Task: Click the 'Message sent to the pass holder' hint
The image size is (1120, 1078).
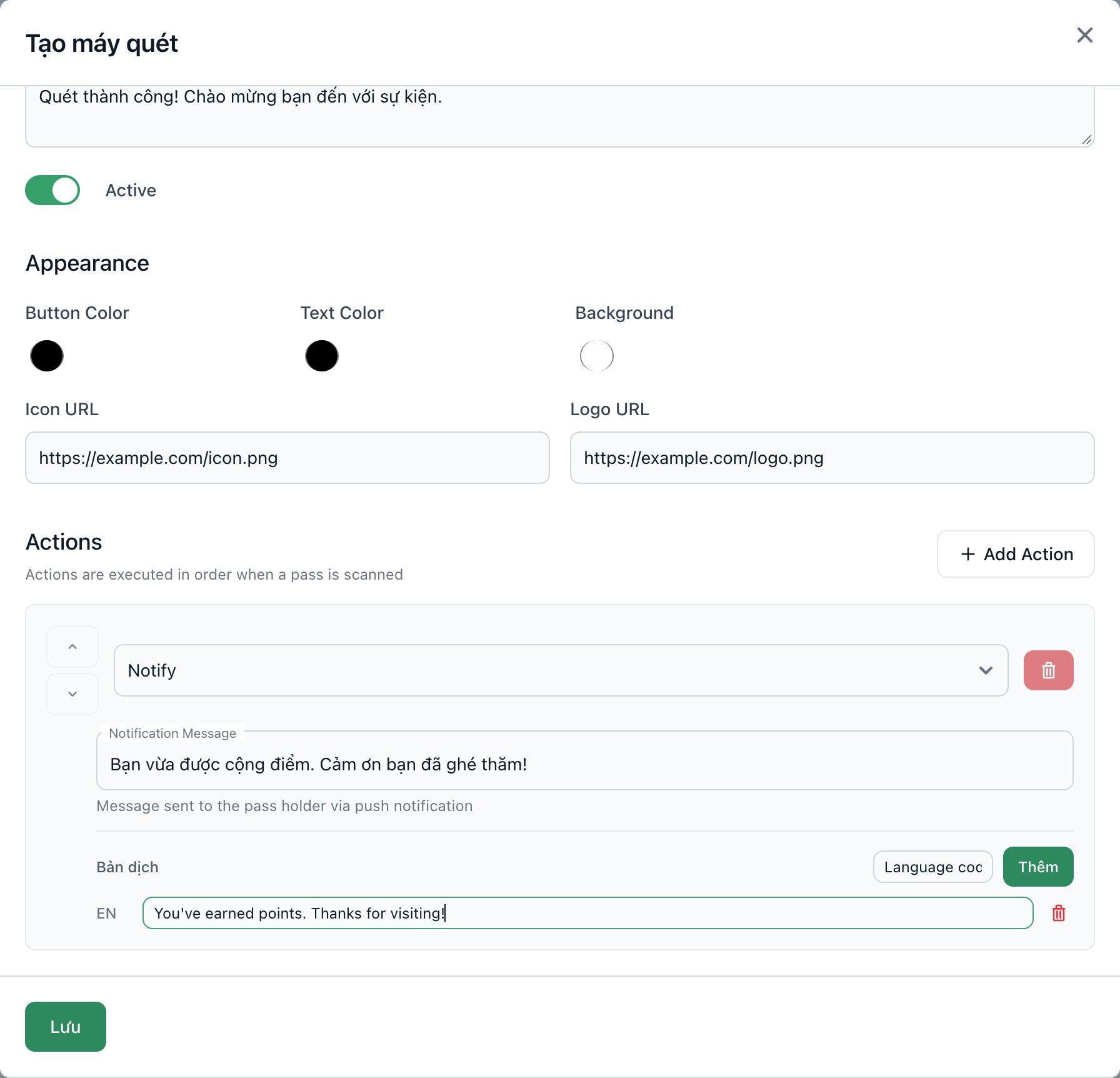Action: pos(284,805)
